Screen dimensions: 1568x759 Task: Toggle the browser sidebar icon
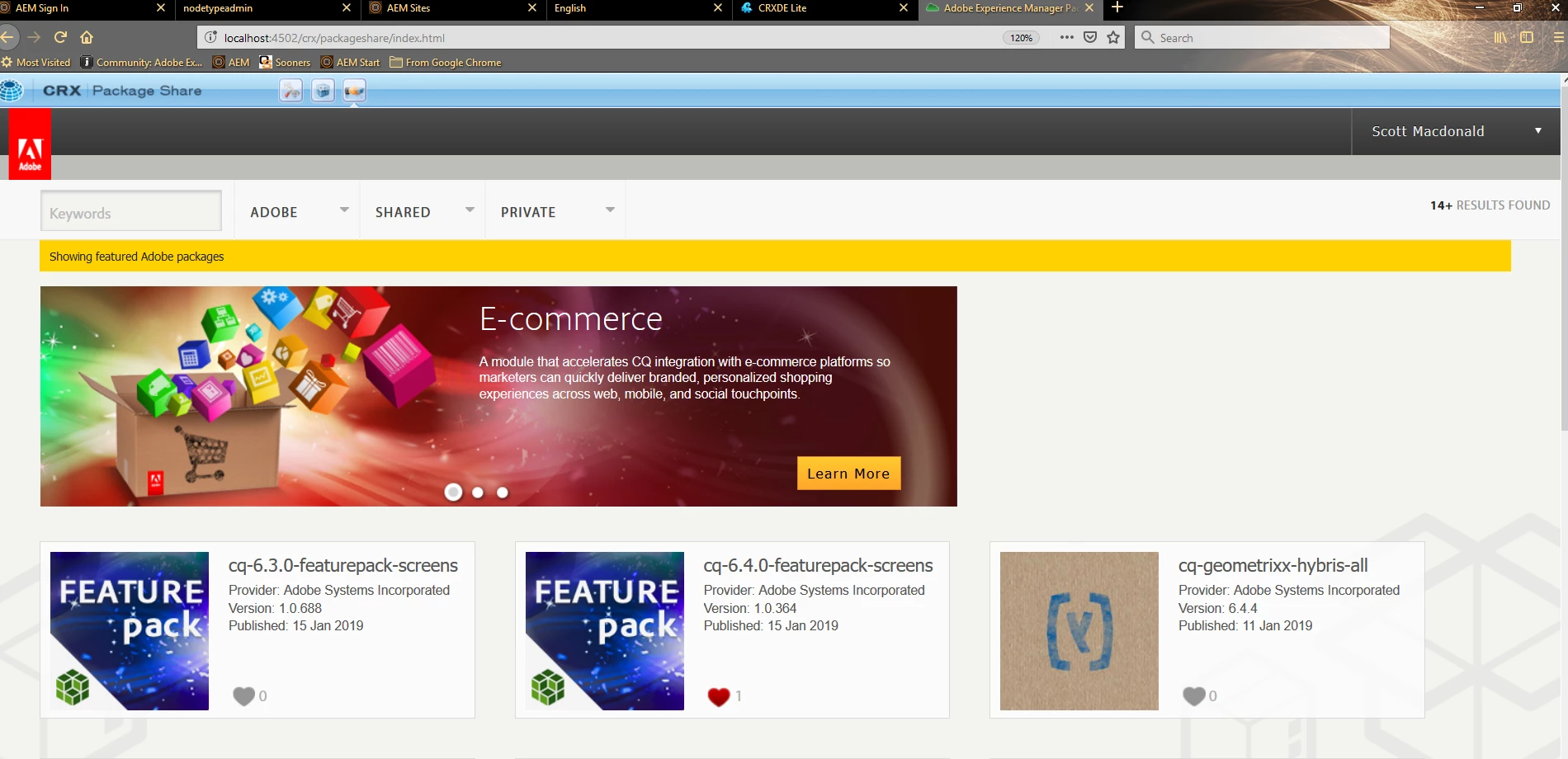(x=1527, y=37)
